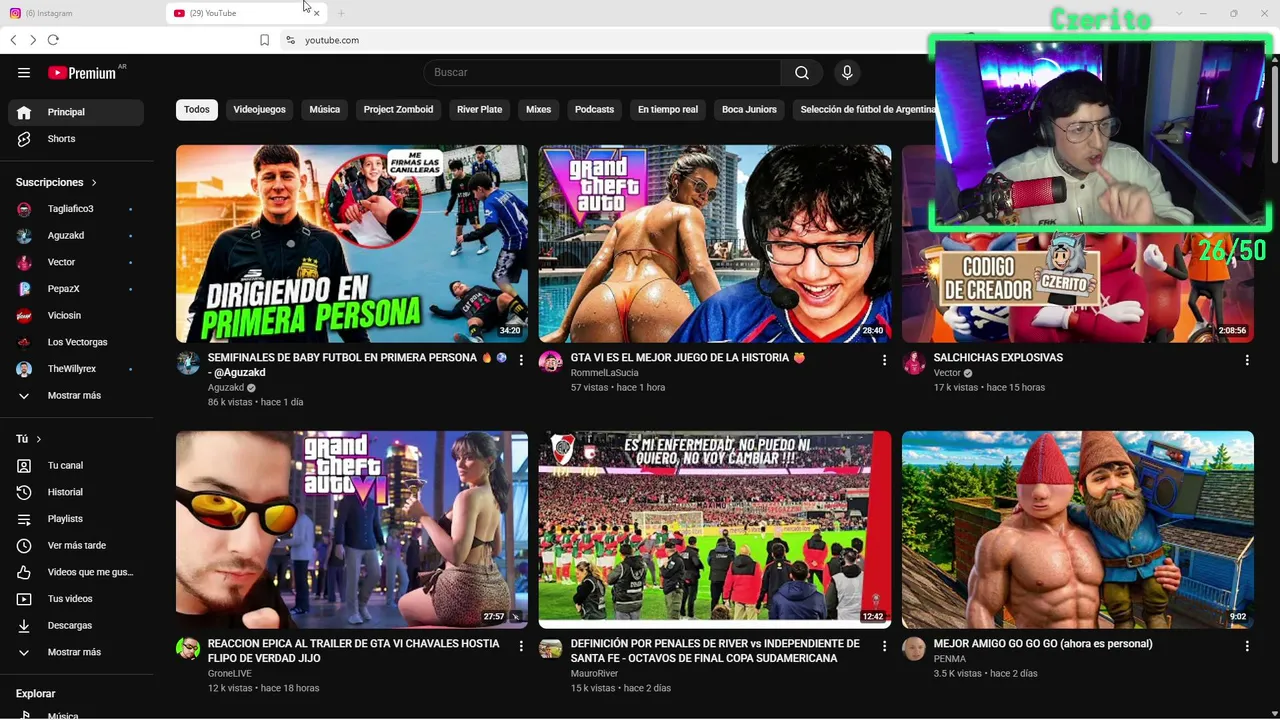
Task: Open Playlists in the sidebar
Action: pos(76,519)
